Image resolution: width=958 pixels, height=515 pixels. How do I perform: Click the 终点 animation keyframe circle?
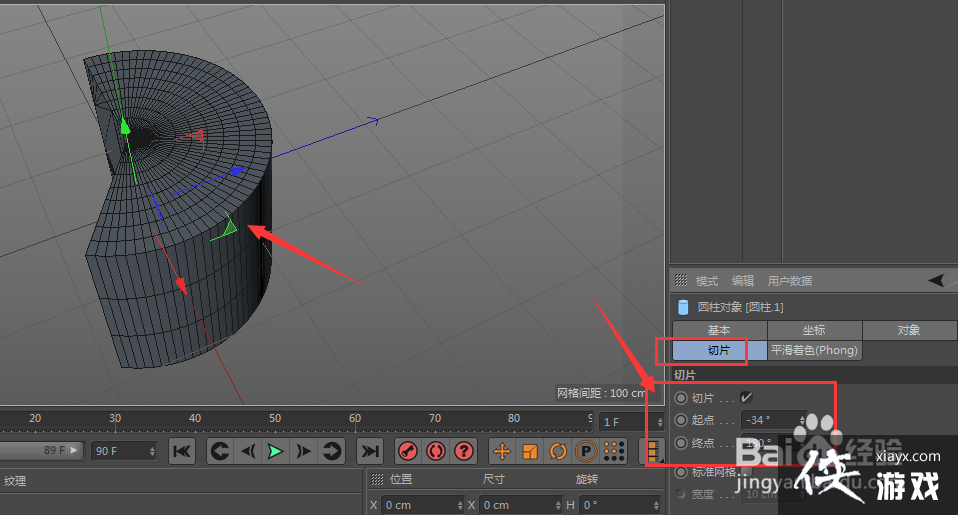coord(681,442)
